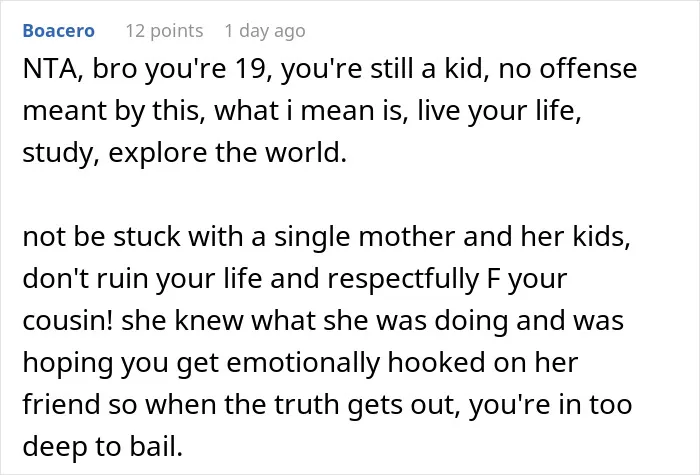Click the line starting 'meant by this'
Viewport: 700px width, 475px height.
pyautogui.click(x=302, y=111)
